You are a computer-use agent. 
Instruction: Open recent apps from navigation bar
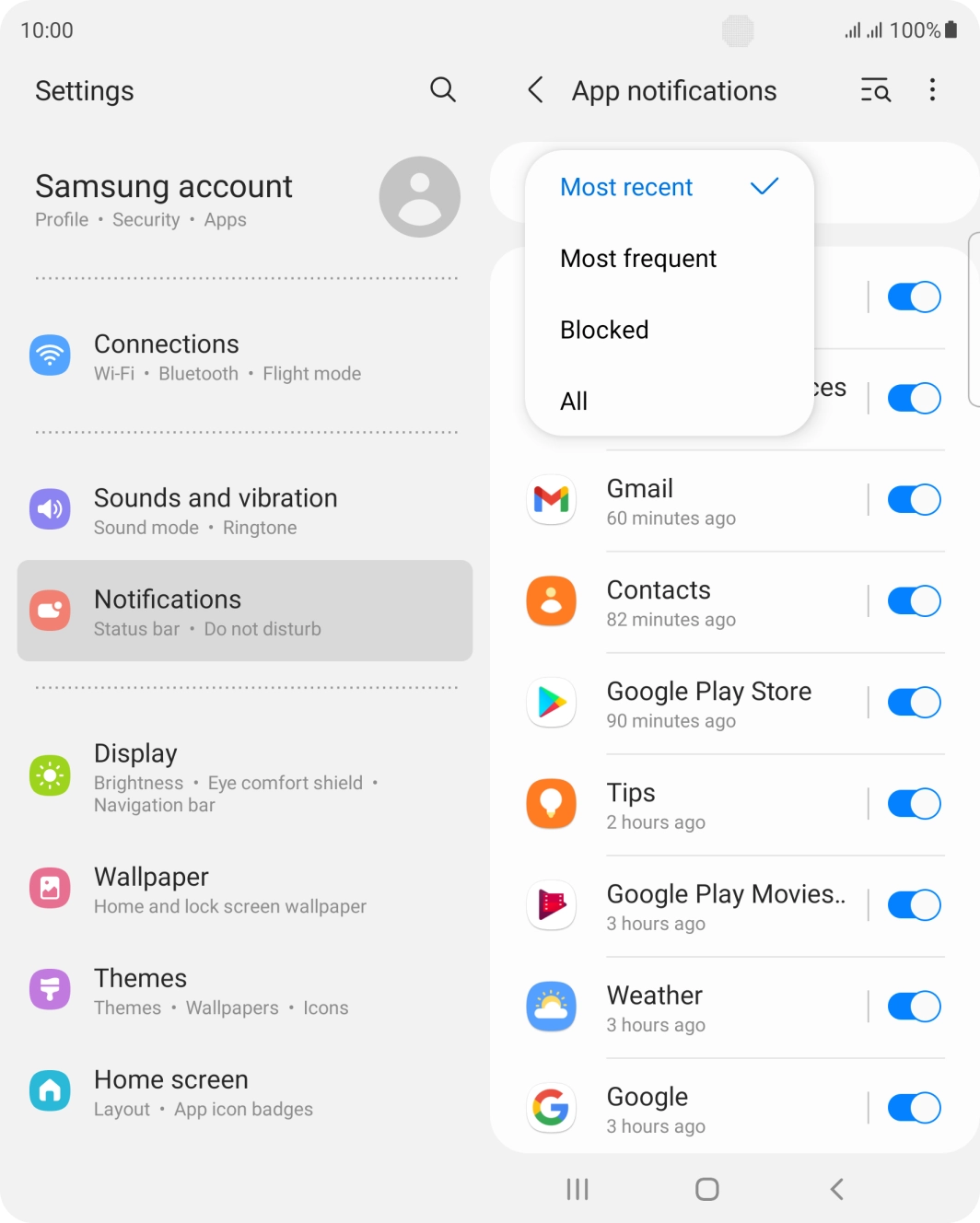[x=577, y=1189]
